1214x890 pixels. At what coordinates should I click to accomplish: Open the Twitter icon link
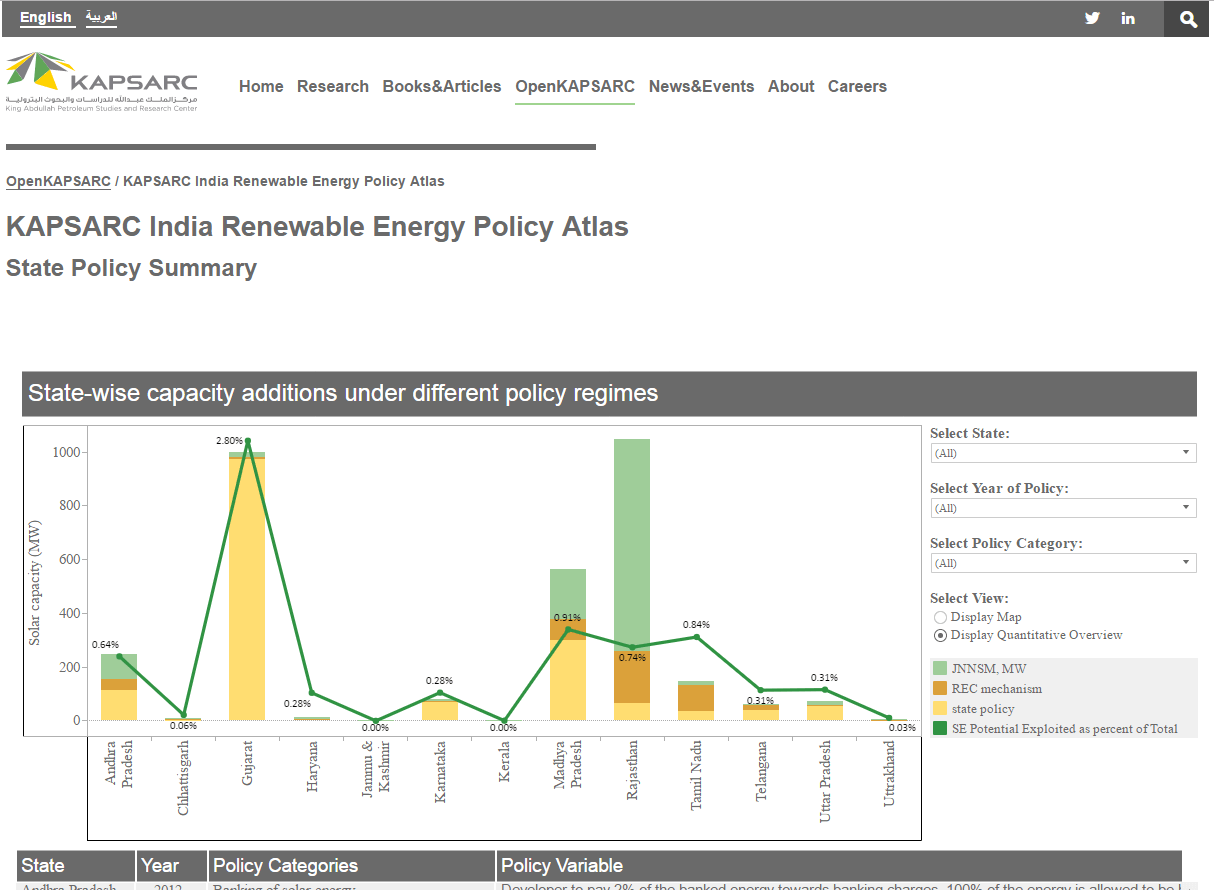pos(1092,18)
